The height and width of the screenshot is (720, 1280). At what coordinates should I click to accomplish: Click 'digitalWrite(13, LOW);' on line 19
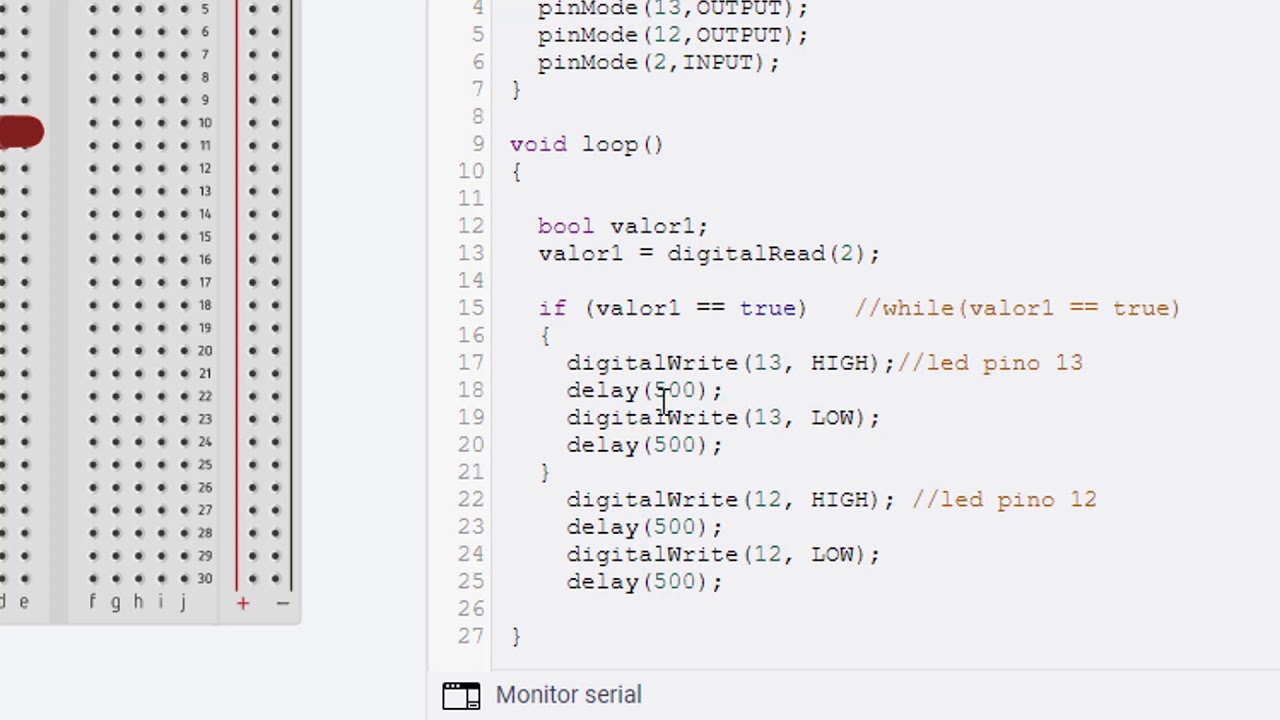coord(723,417)
